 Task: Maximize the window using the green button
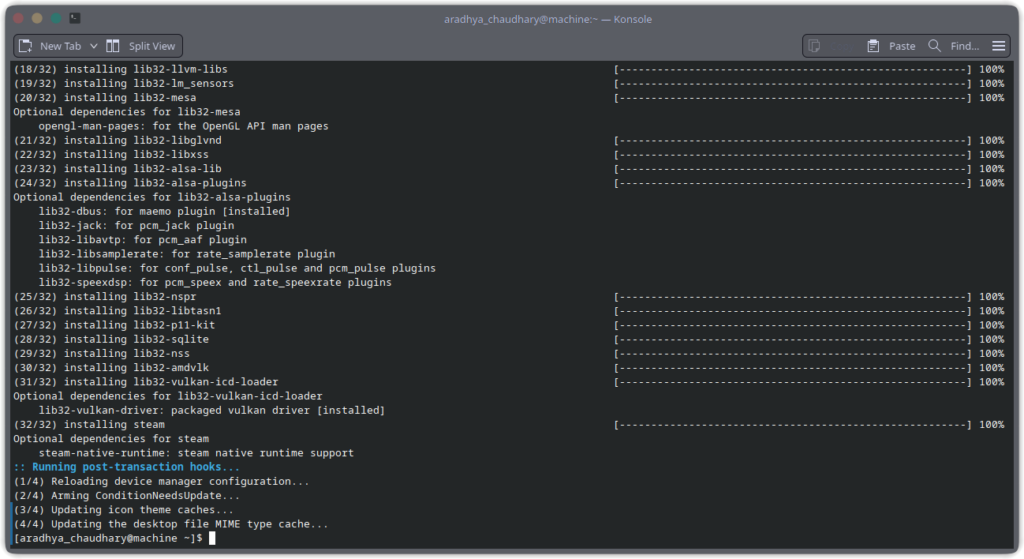pos(56,18)
